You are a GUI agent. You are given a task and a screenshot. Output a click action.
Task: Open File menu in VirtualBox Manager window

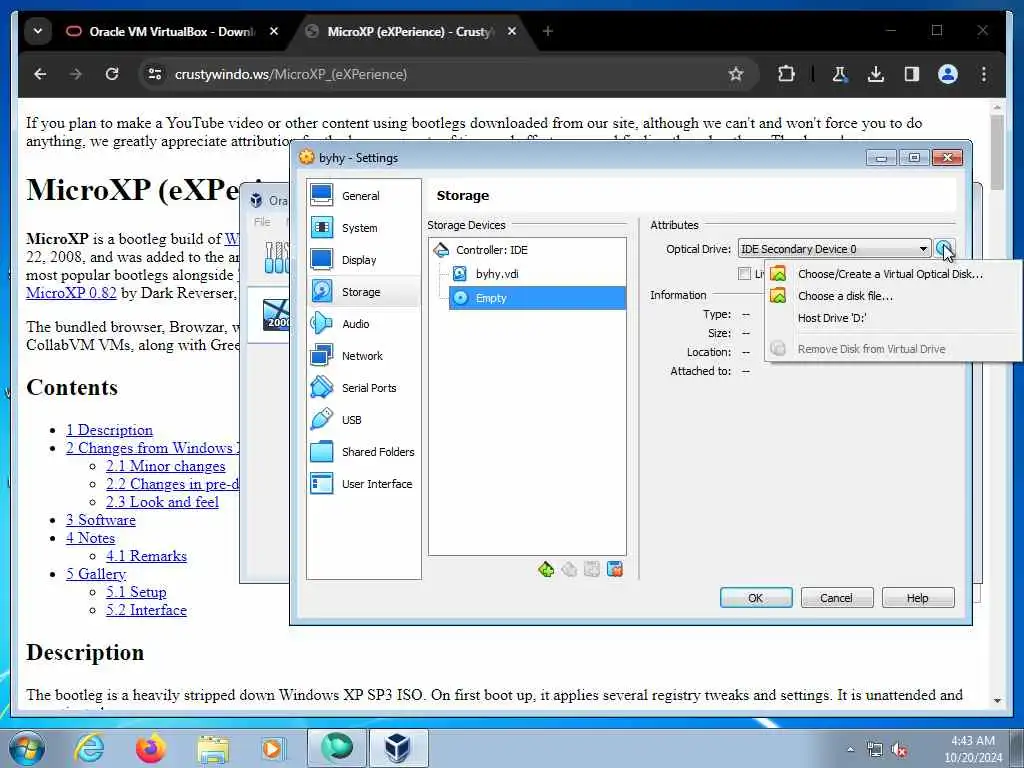coord(263,222)
